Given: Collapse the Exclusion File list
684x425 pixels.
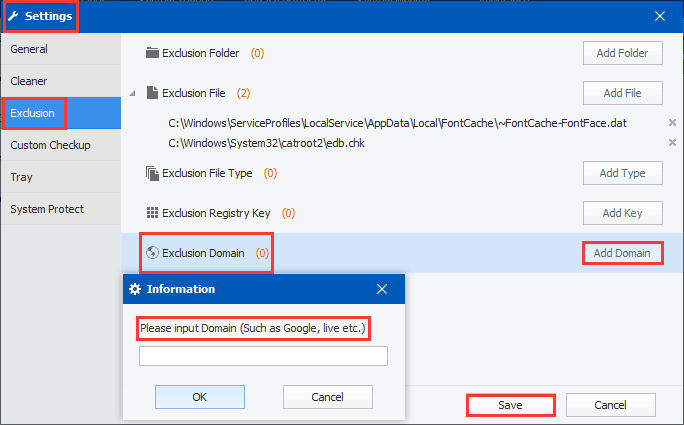Looking at the screenshot, I should (133, 93).
